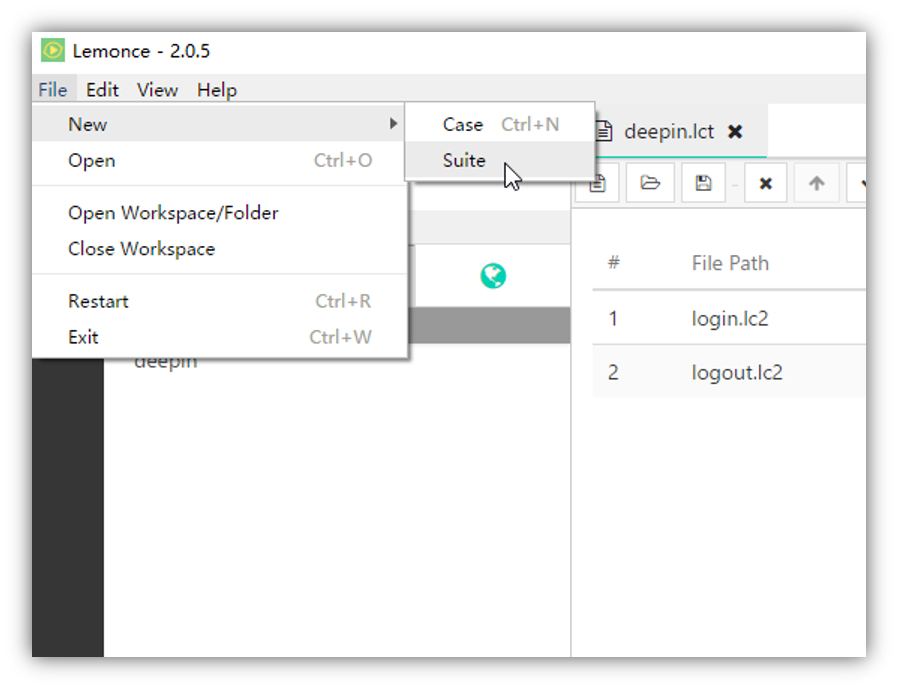The height and width of the screenshot is (689, 898).
Task: Expand the New submenu entry
Action: [x=219, y=124]
